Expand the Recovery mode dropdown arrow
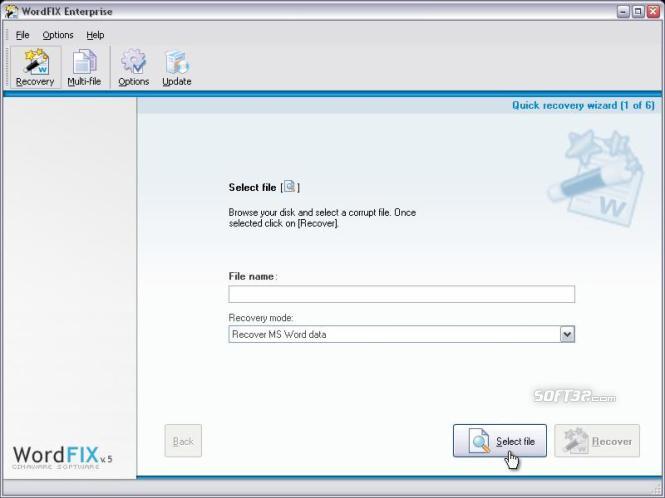The height and width of the screenshot is (498, 665). (567, 334)
